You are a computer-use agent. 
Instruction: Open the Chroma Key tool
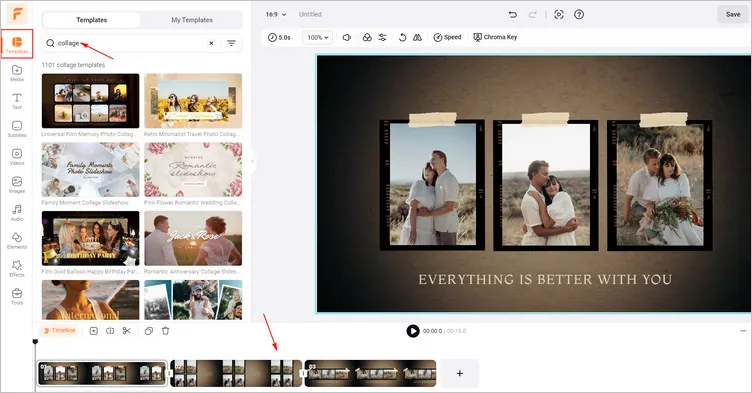coord(495,37)
